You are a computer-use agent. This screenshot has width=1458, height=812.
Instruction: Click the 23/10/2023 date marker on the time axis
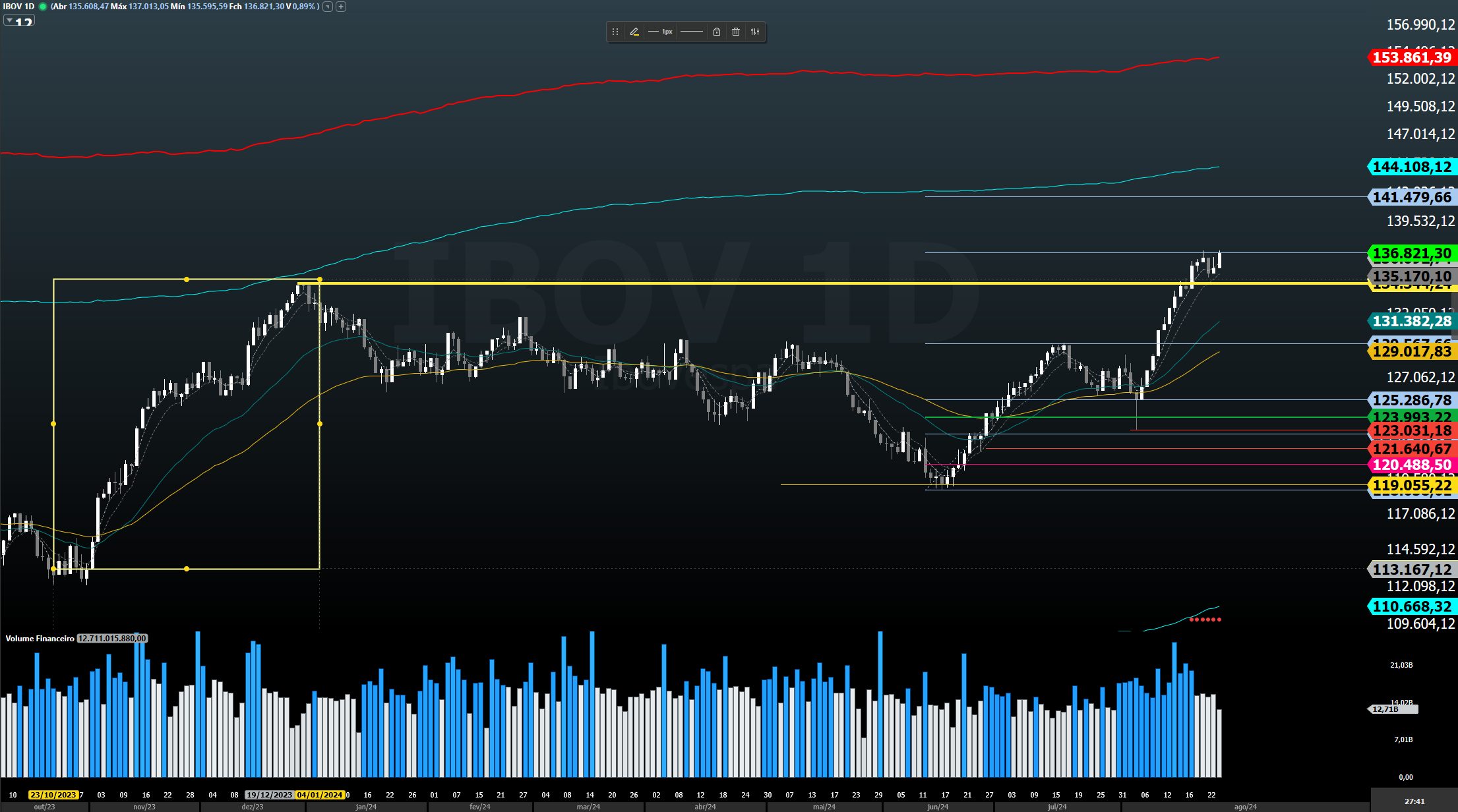[53, 795]
